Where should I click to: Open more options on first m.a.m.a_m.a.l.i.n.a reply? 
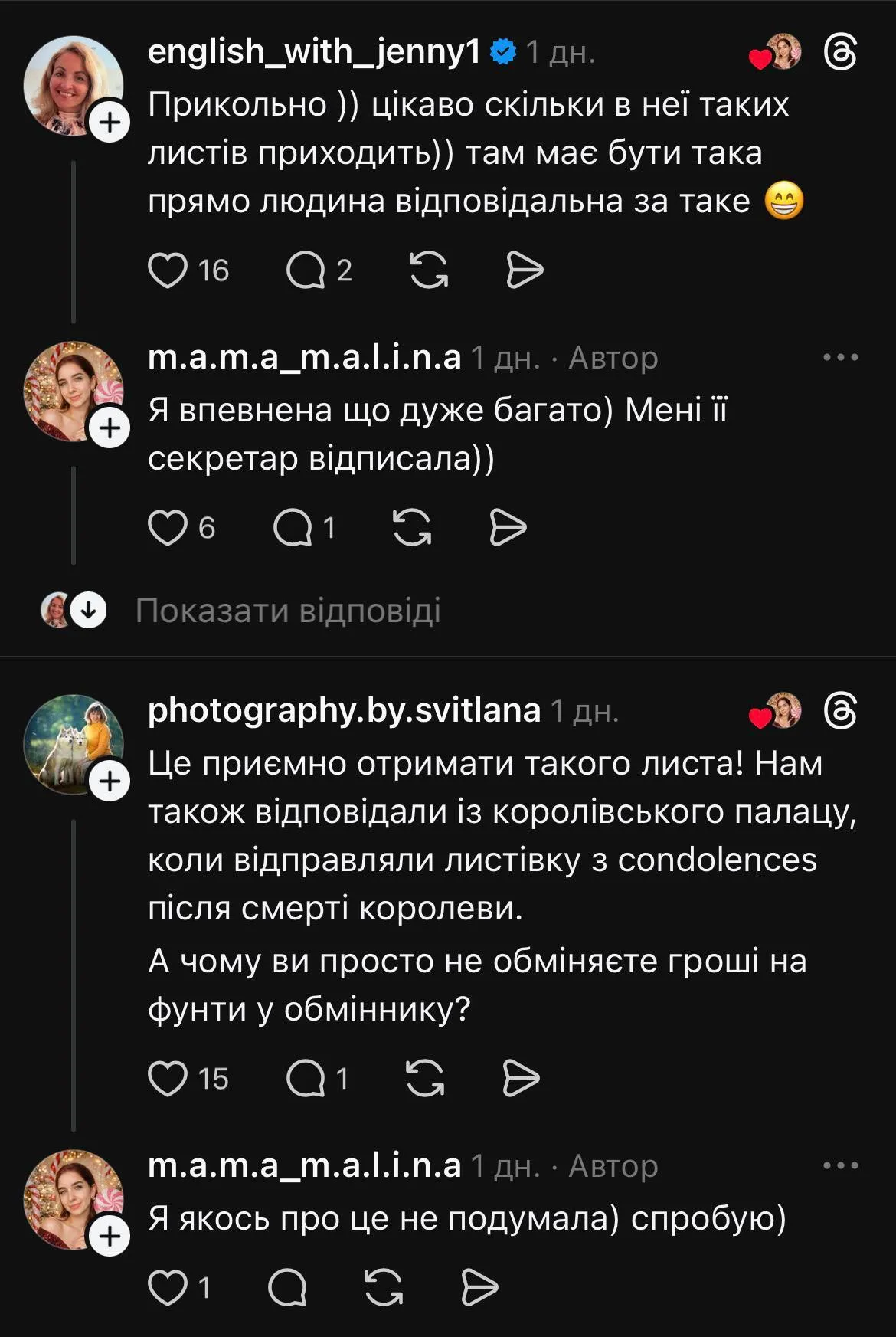(x=840, y=357)
